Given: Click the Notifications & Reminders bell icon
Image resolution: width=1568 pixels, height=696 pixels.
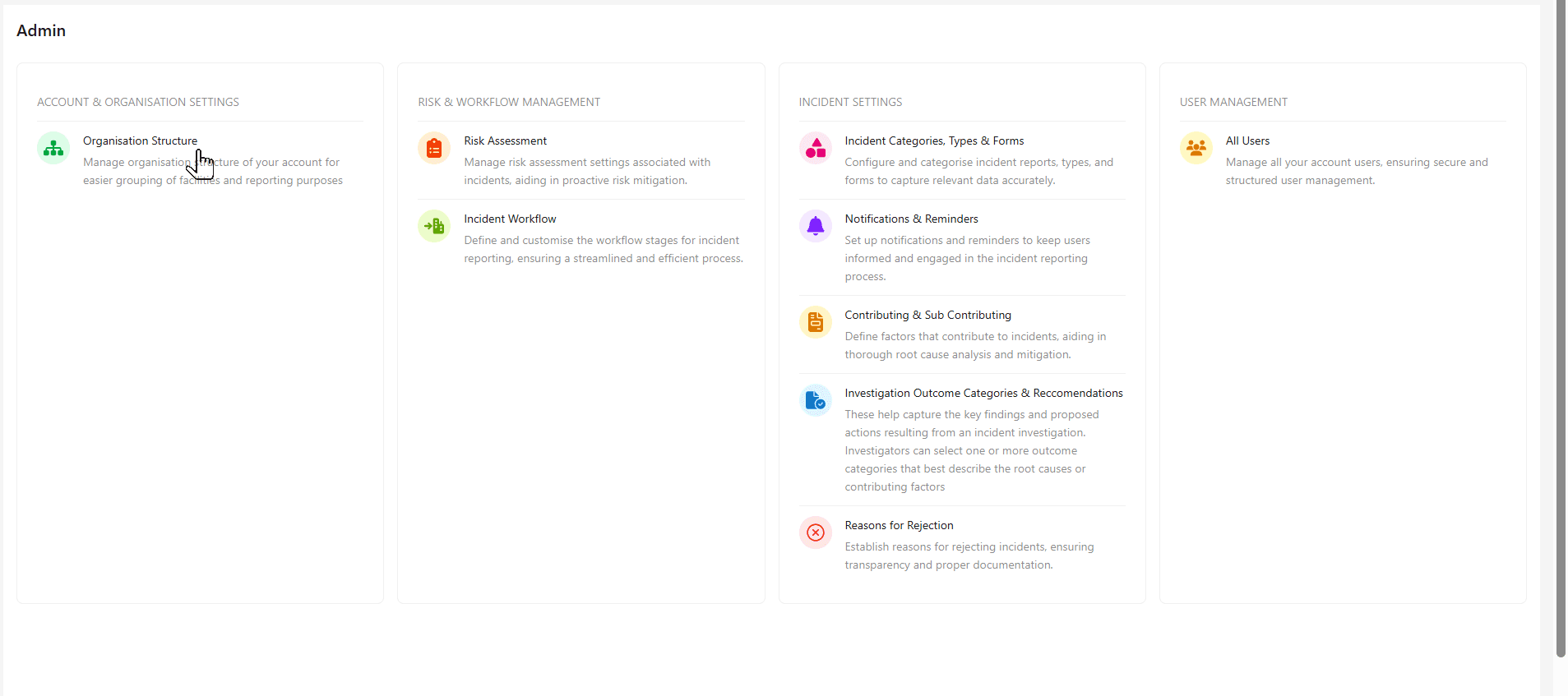Looking at the screenshot, I should pos(815,226).
